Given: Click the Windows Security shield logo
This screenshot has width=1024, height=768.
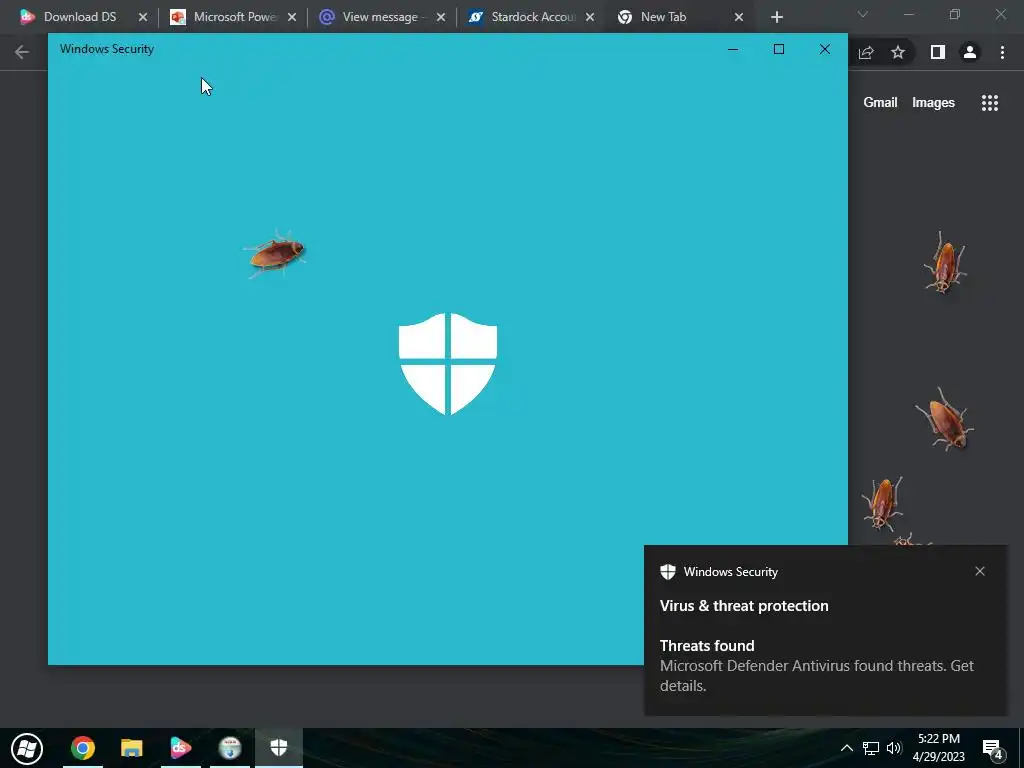Looking at the screenshot, I should [448, 363].
